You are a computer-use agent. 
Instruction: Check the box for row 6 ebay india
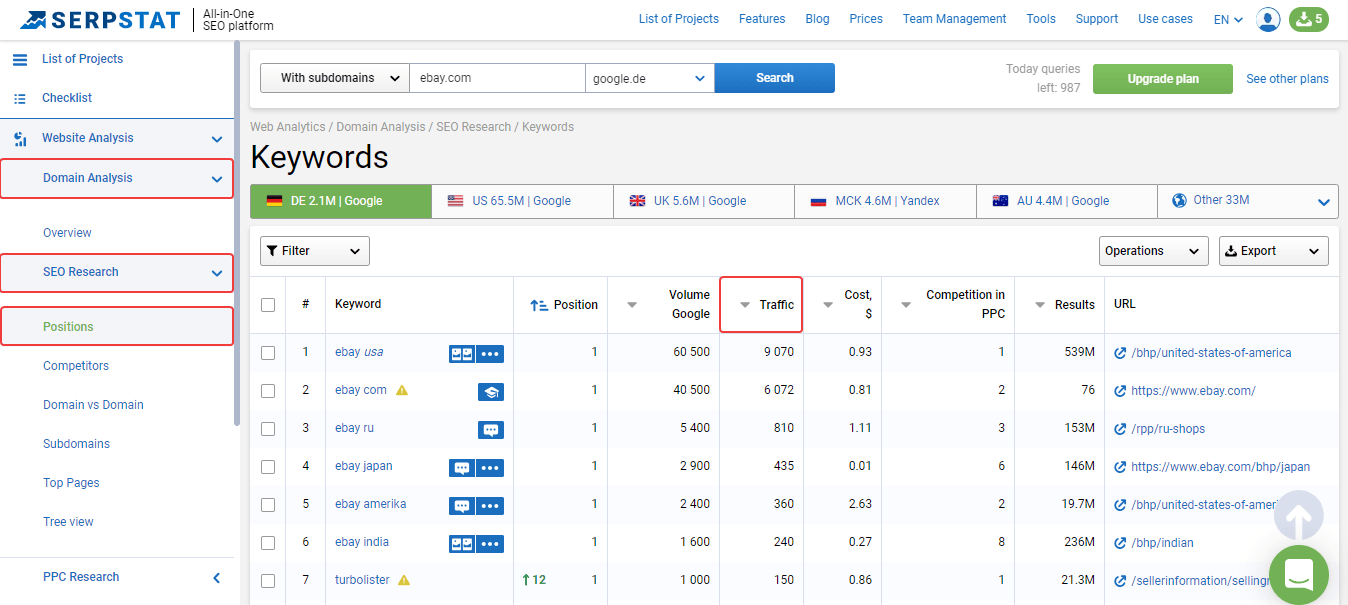coord(268,543)
